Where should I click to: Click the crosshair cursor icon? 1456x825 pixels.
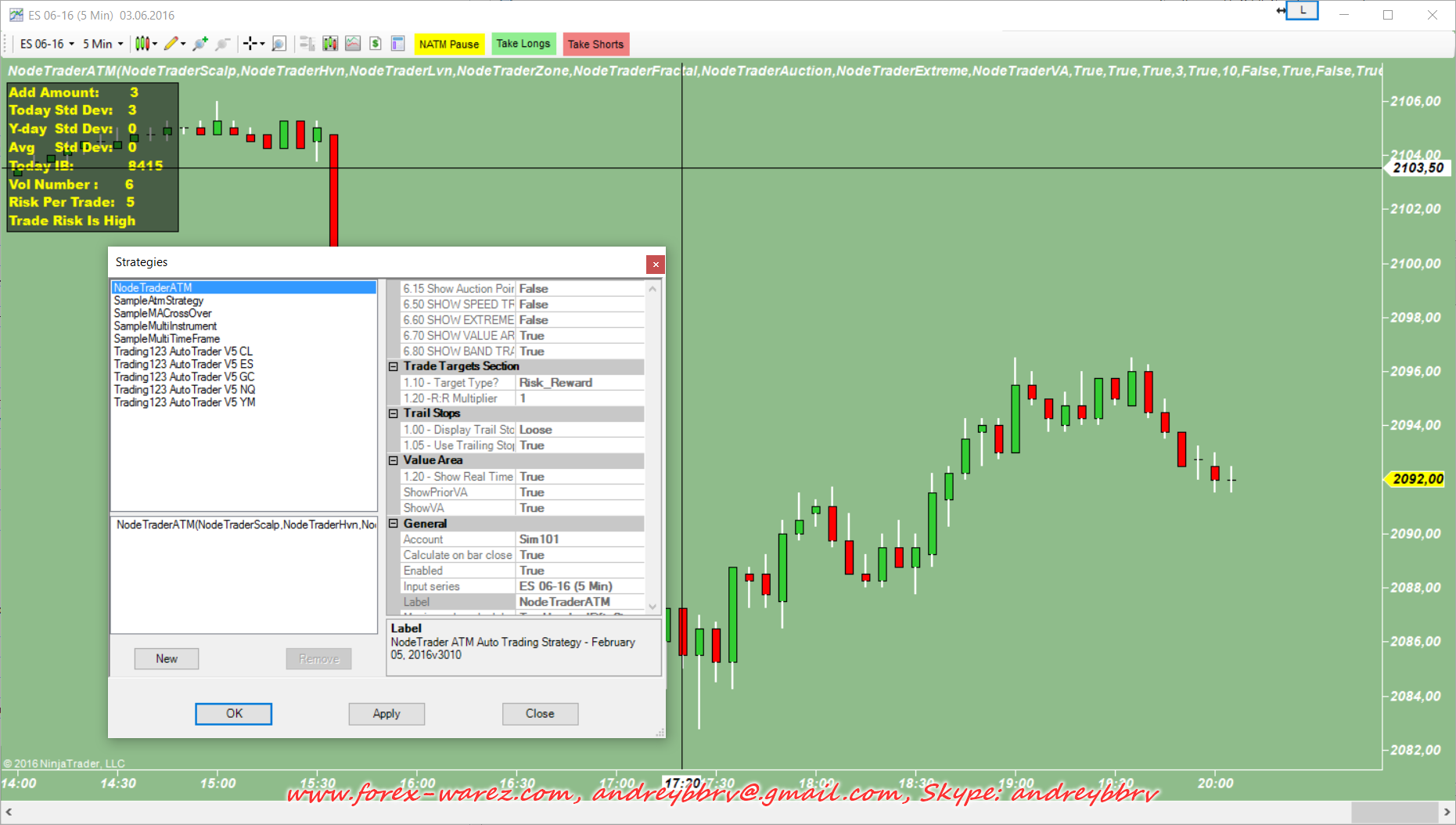click(x=250, y=44)
